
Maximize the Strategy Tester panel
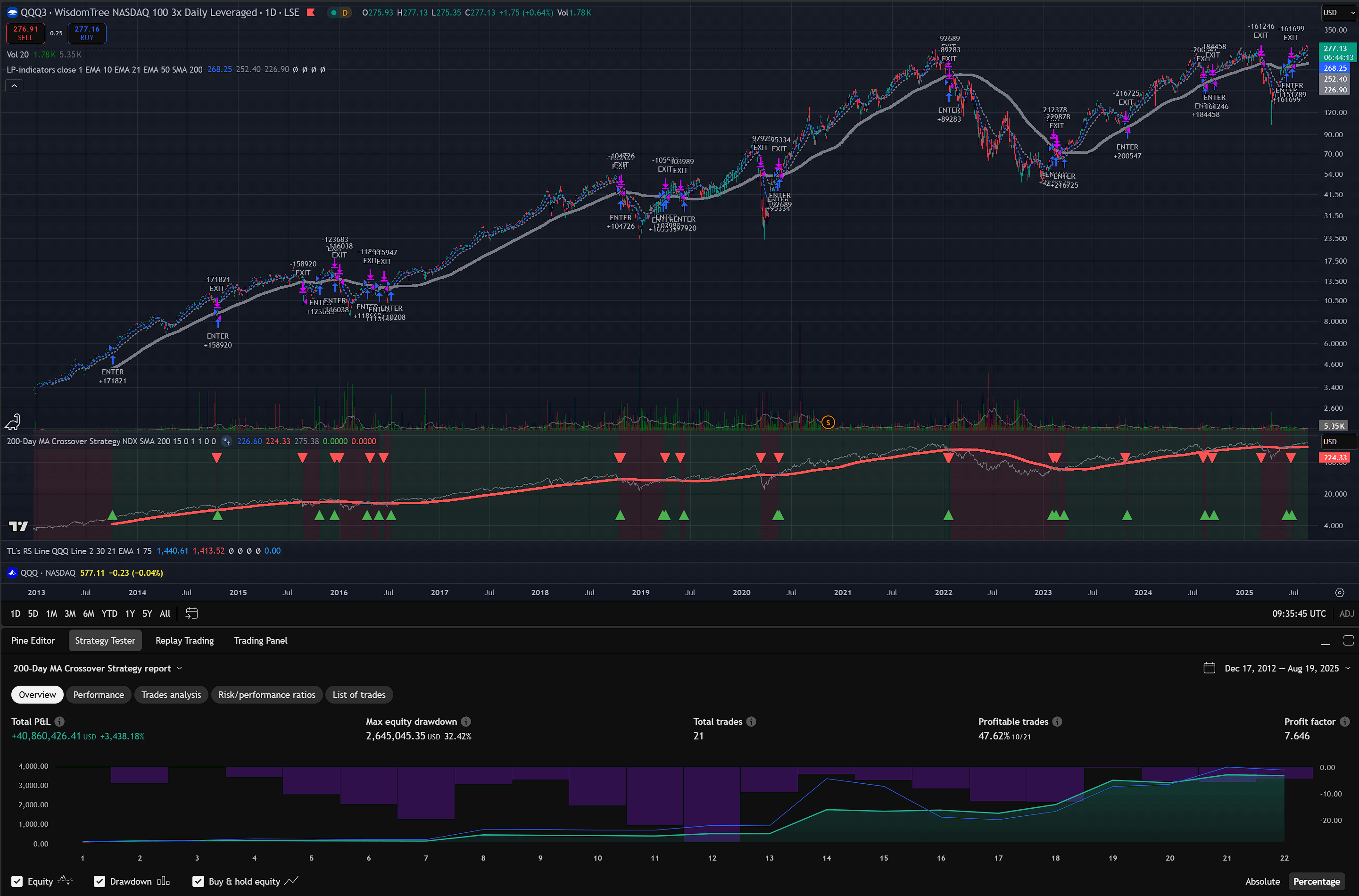[x=1348, y=640]
